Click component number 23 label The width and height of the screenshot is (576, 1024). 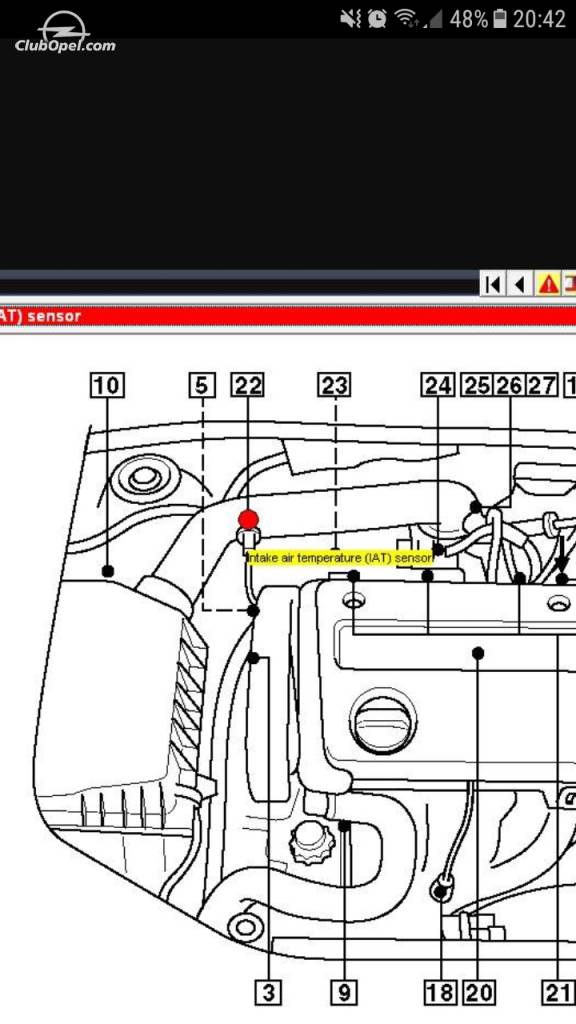[x=334, y=385]
